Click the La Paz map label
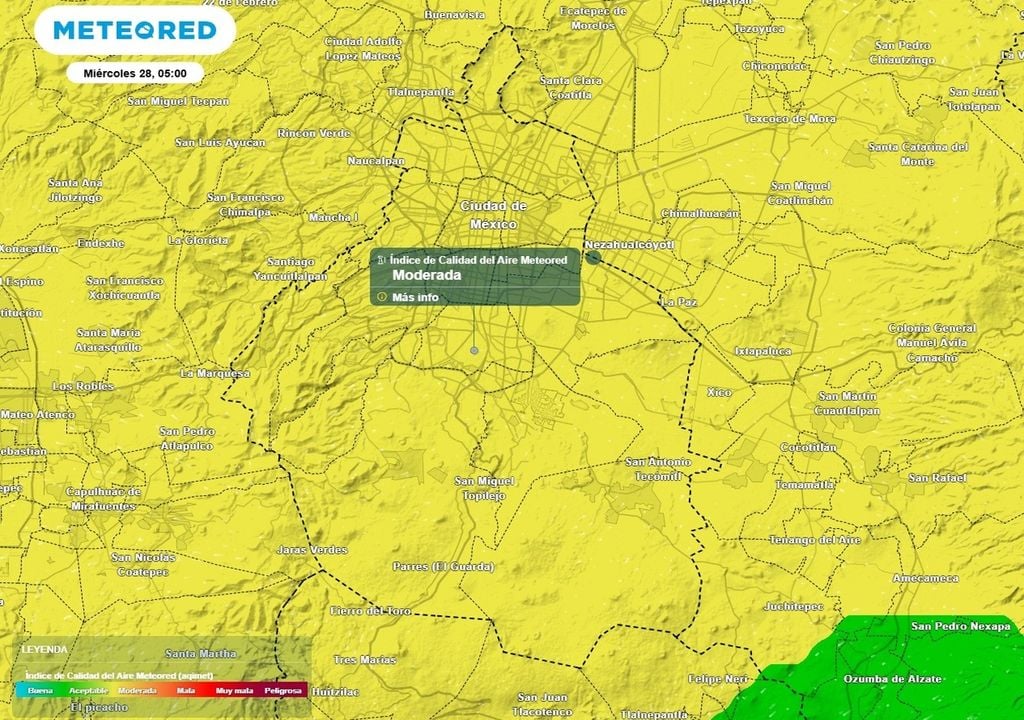Screen dimensions: 1024x720 coord(679,302)
